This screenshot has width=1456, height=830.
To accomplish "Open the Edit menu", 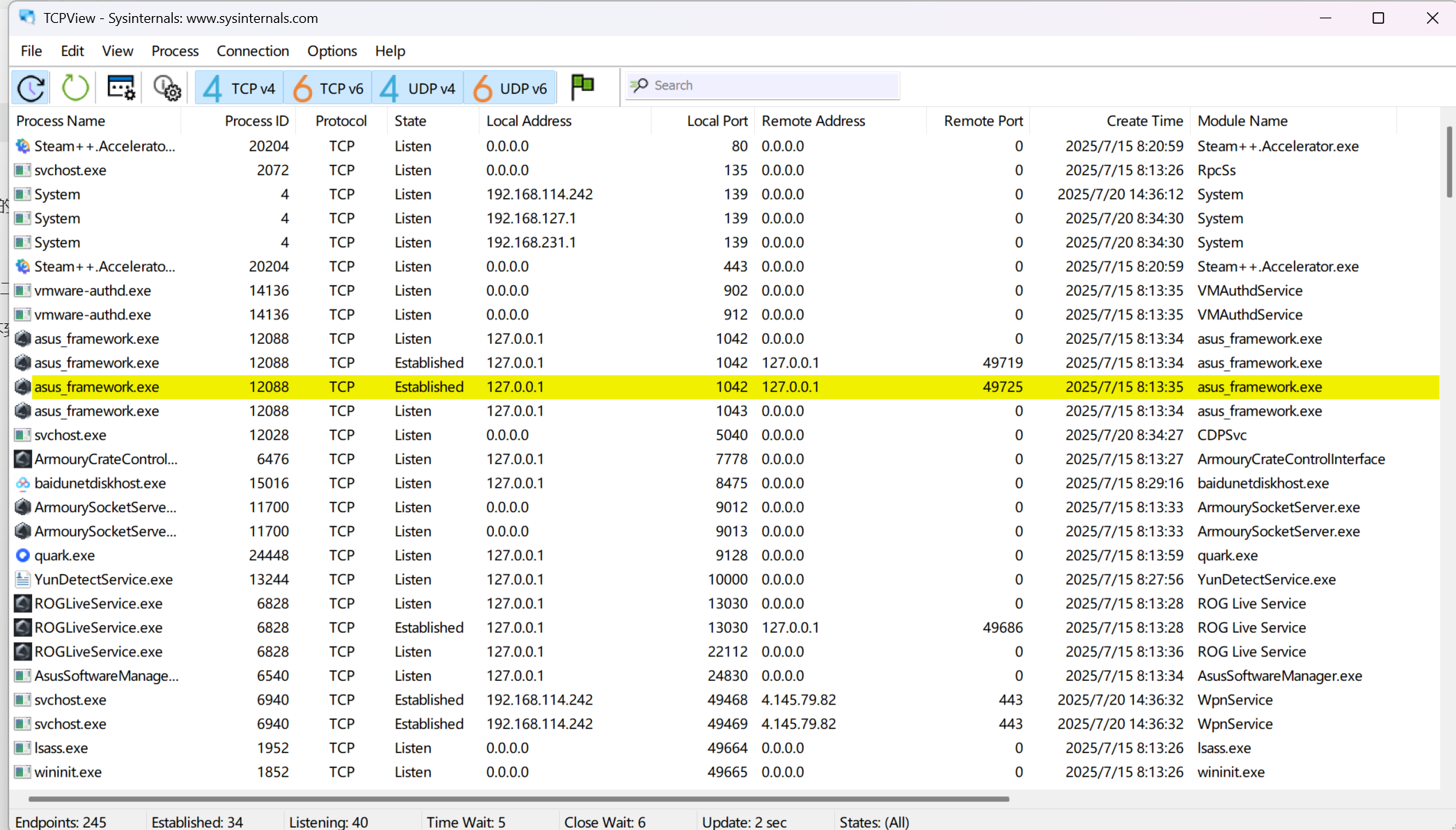I will click(x=73, y=51).
